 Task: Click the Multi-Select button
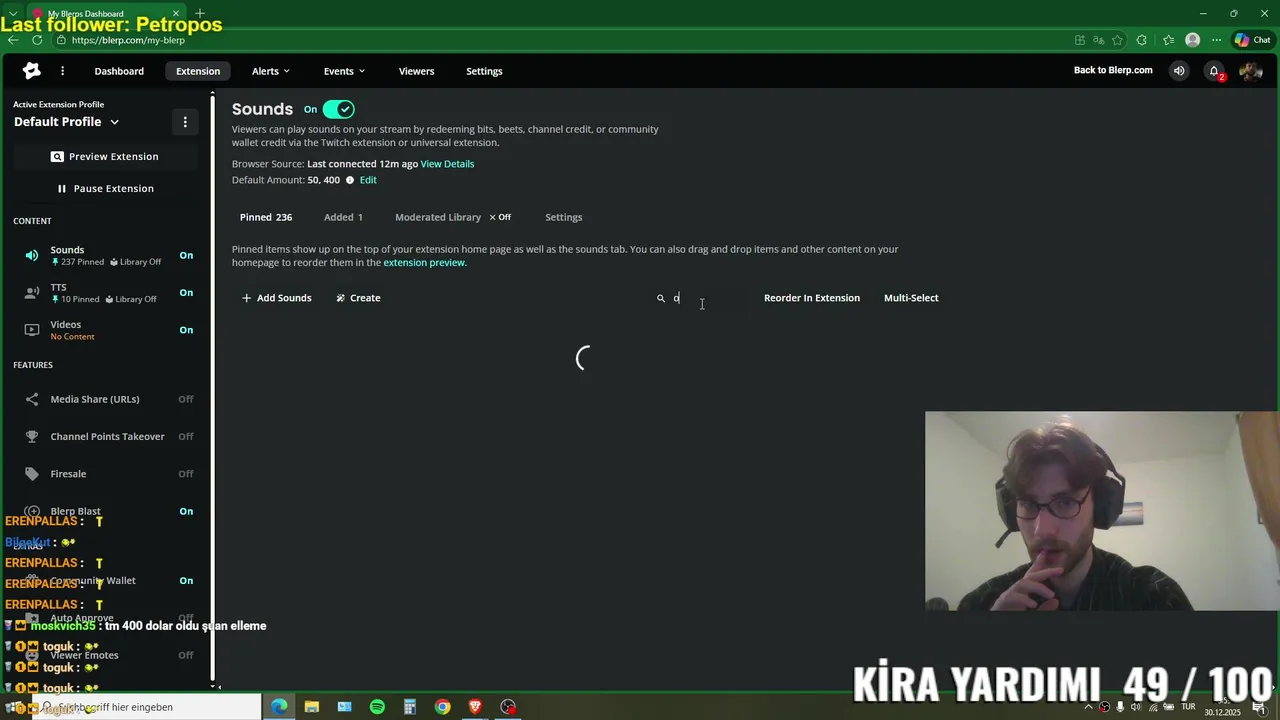click(x=911, y=298)
